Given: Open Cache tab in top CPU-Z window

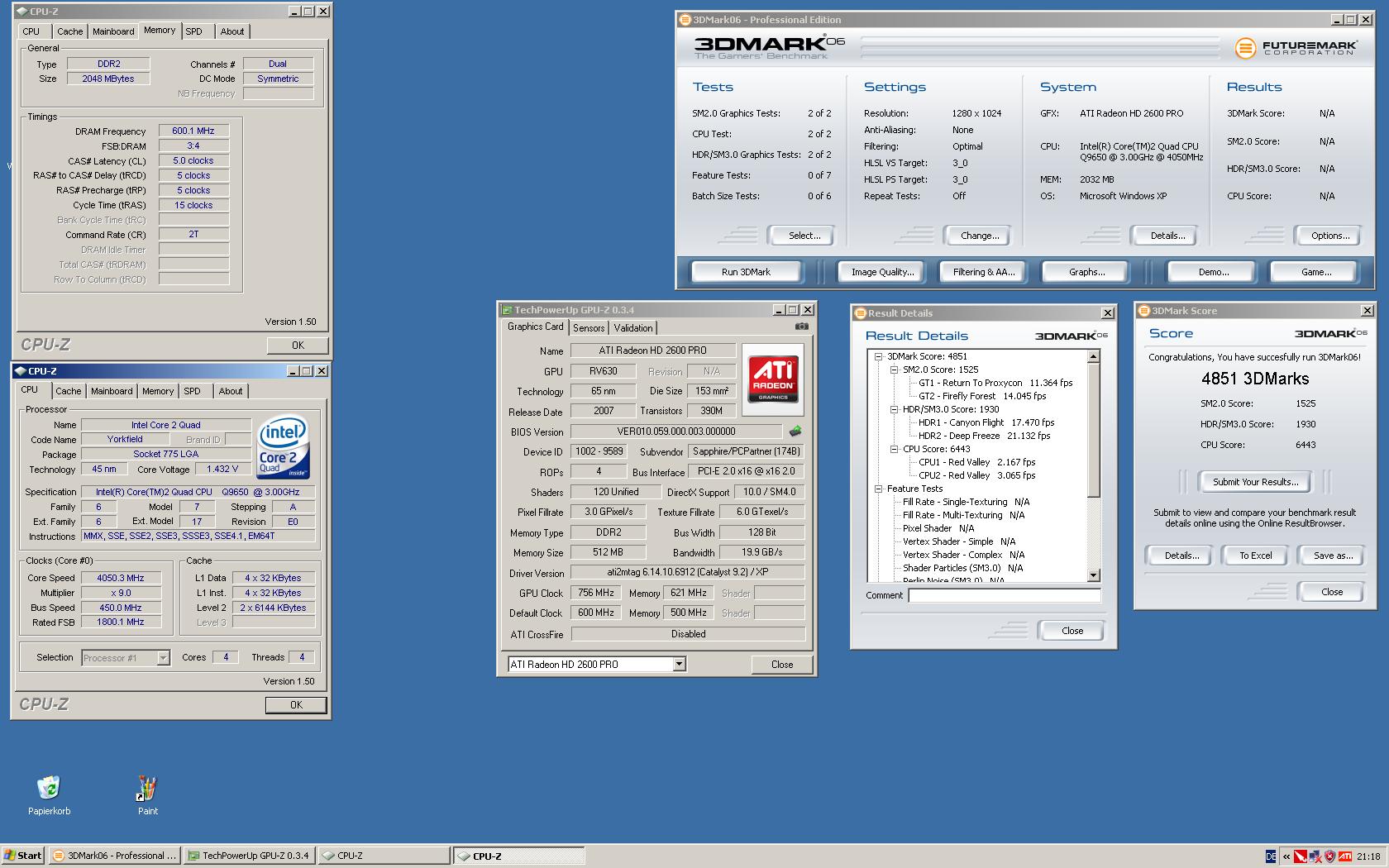Looking at the screenshot, I should (69, 31).
